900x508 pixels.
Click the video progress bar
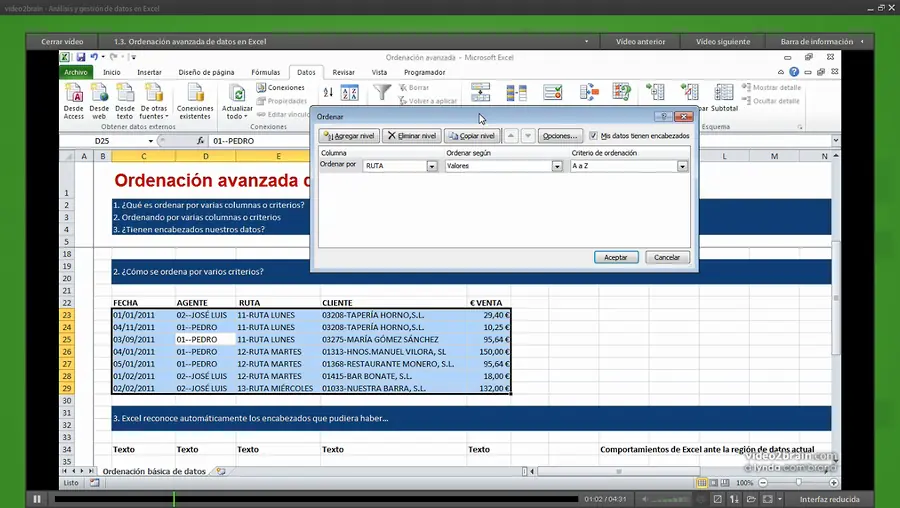316,499
